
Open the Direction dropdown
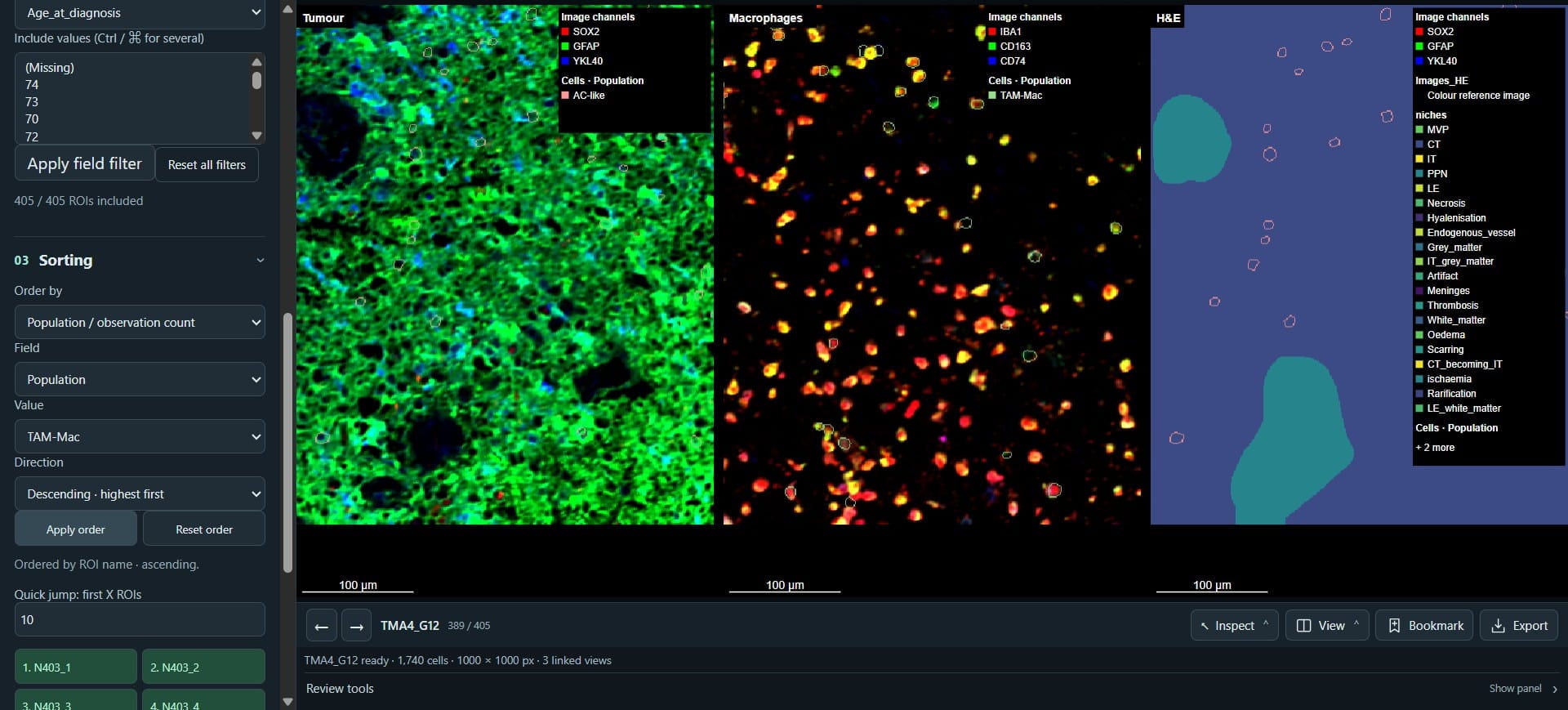tap(140, 493)
